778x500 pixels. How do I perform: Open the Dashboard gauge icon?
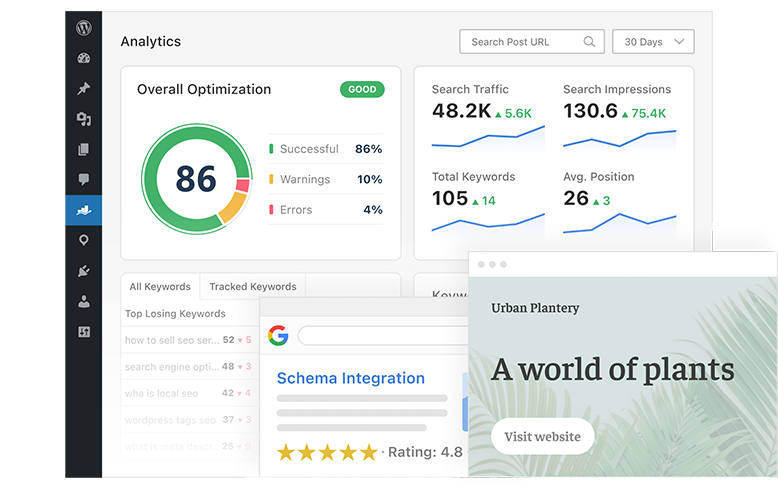point(83,58)
